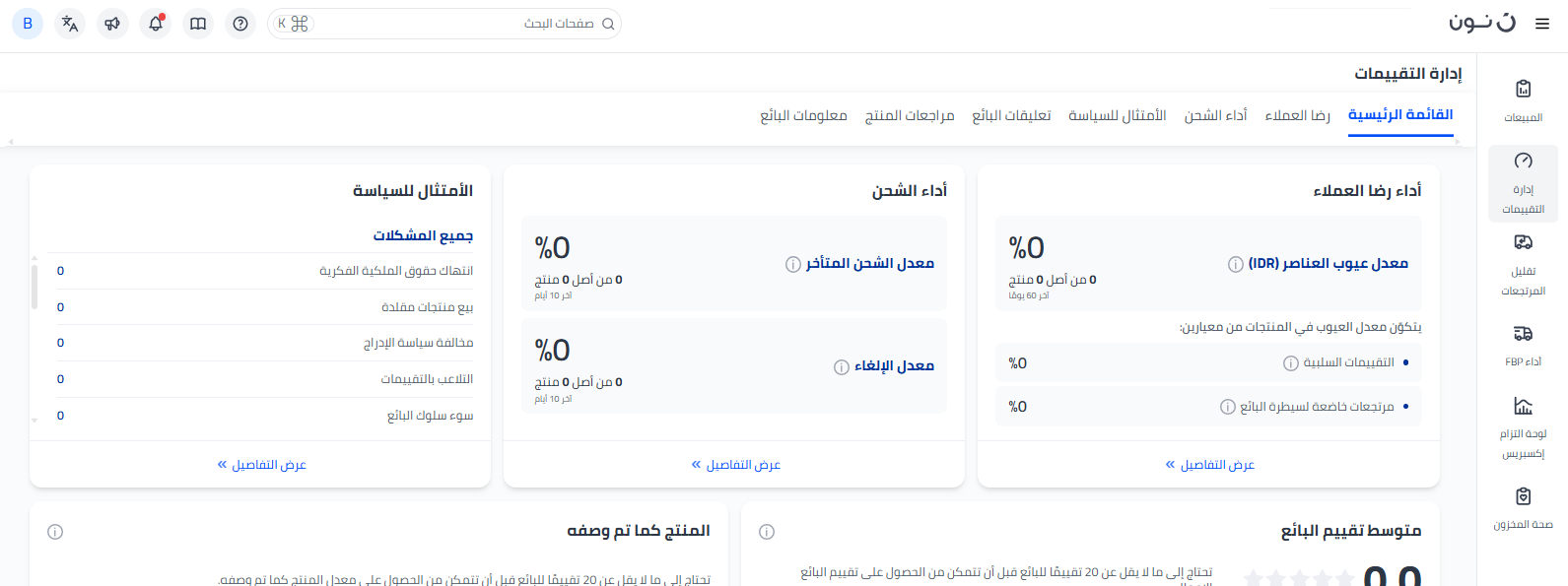Switch to Customer Satisfaction (رضا العملاء) tab
The width and height of the screenshot is (1568, 586).
pos(1297,115)
